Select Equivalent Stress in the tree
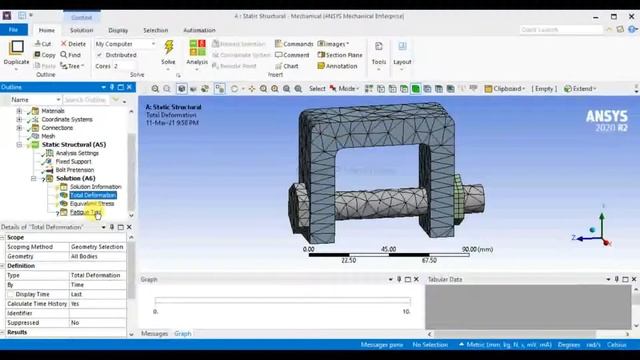This screenshot has width=640, height=360. [x=92, y=204]
